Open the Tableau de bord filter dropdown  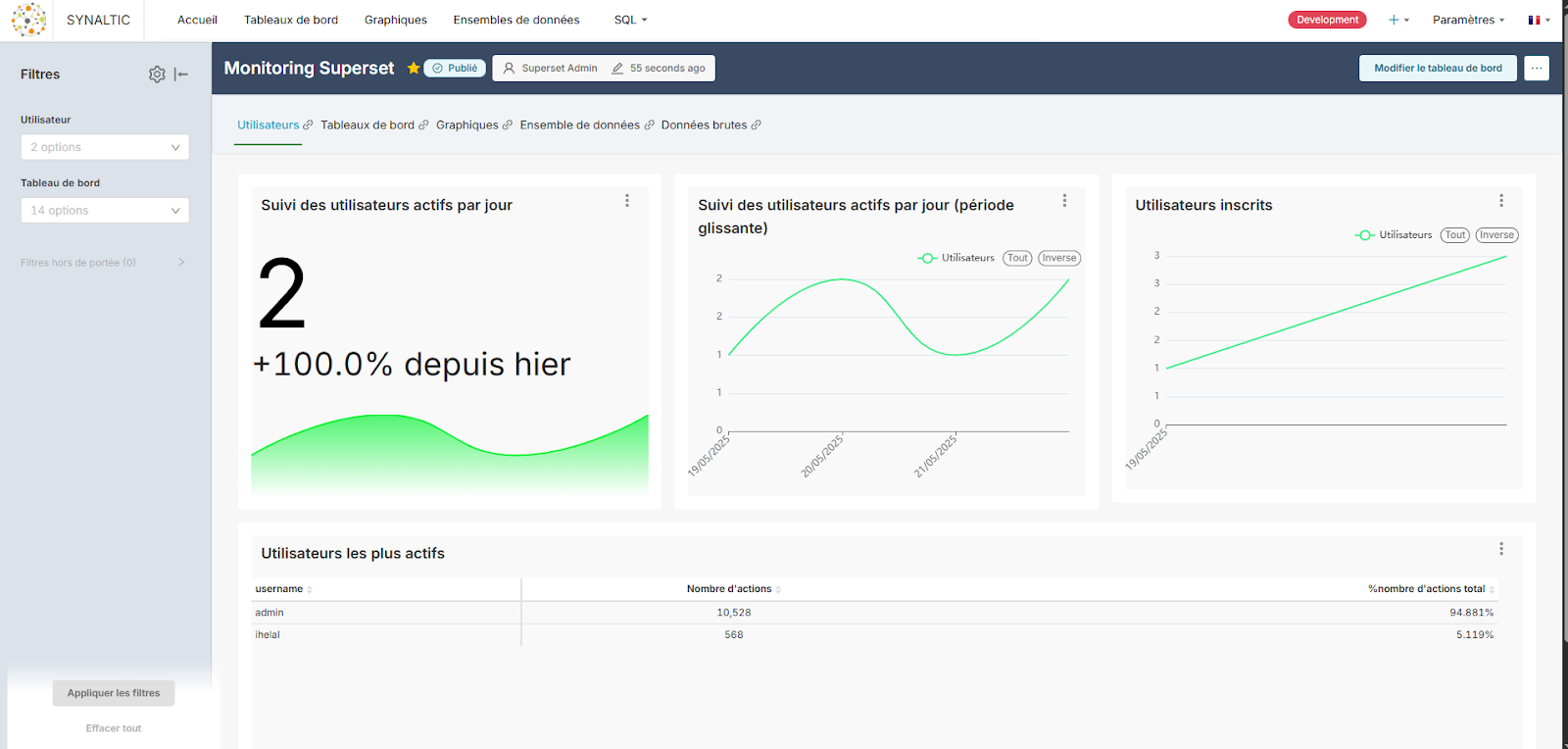pos(105,210)
